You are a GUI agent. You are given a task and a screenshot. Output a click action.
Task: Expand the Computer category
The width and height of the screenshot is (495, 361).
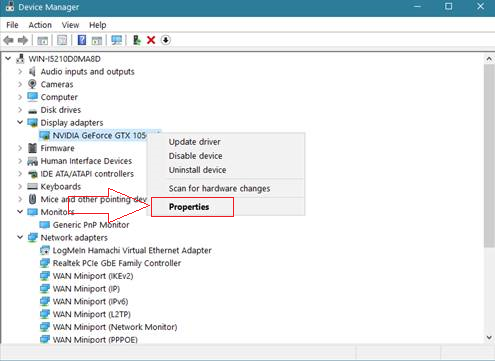coord(20,97)
